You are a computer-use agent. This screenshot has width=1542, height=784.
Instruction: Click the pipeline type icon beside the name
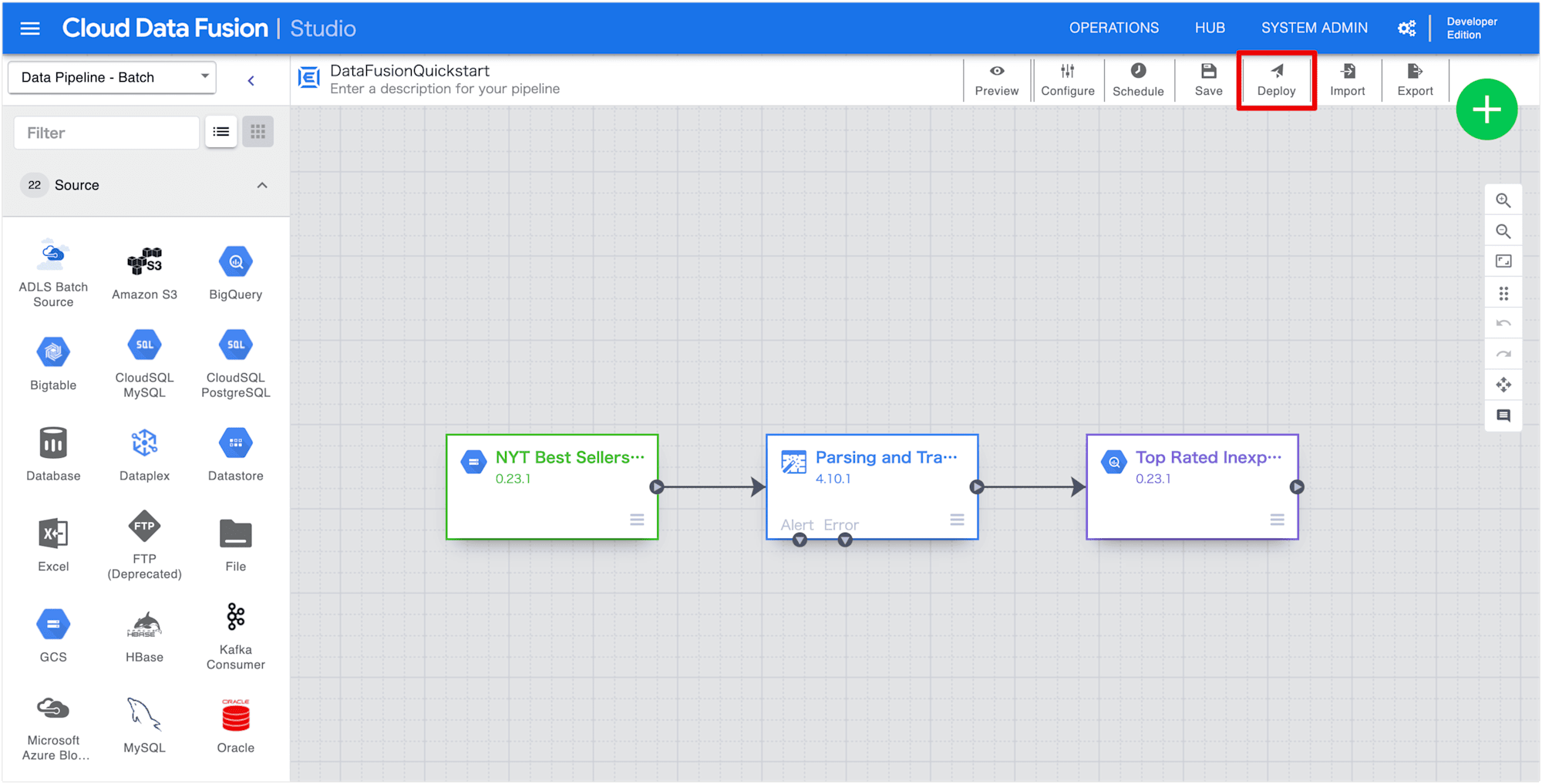click(309, 78)
